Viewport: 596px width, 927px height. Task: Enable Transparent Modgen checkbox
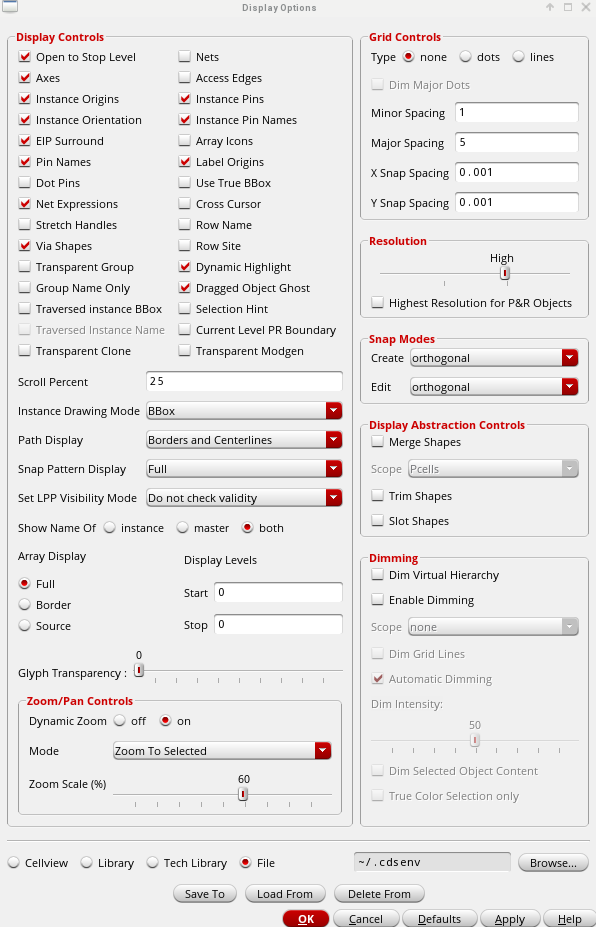pyautogui.click(x=184, y=351)
